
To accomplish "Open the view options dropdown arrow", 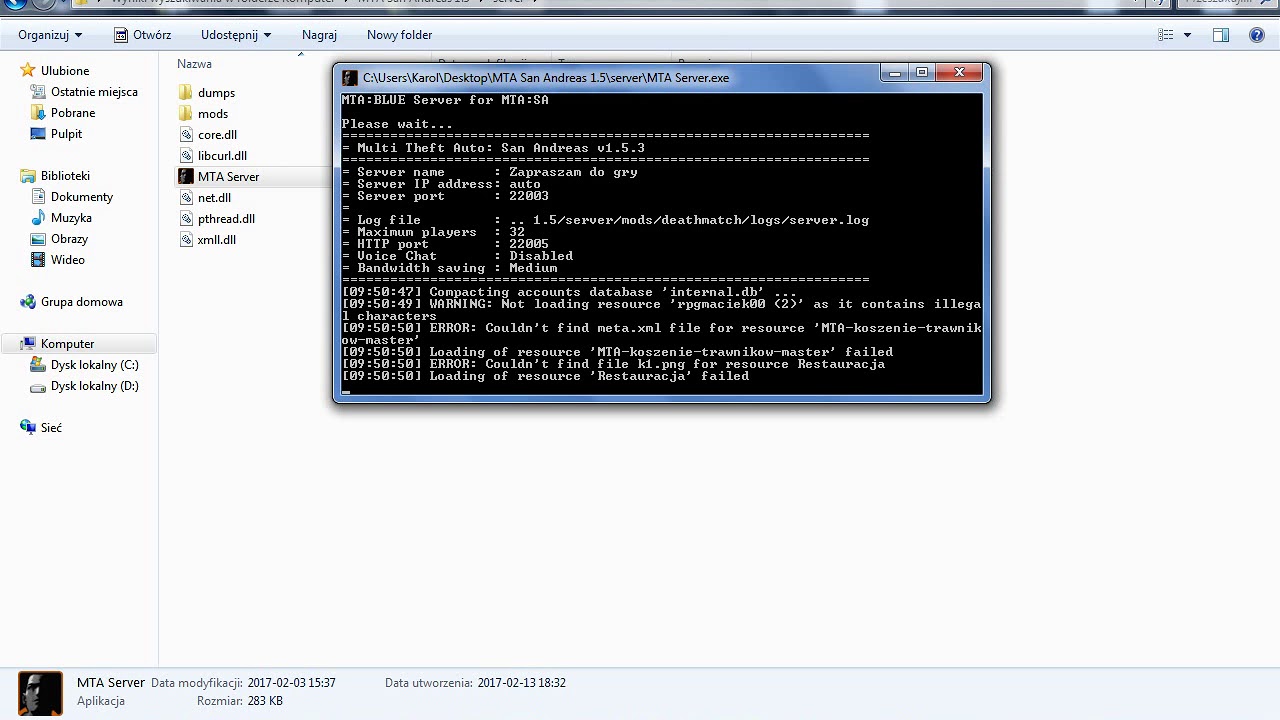I will point(1187,35).
